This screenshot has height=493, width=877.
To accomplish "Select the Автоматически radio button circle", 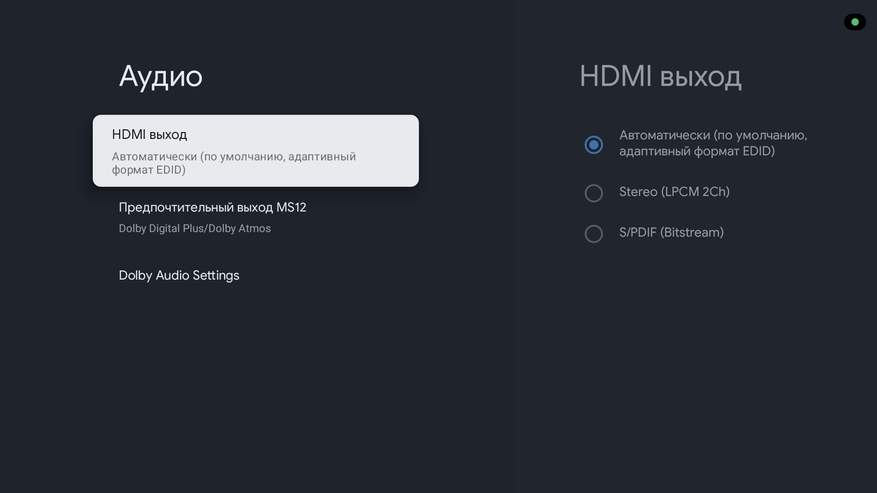I will pos(594,144).
